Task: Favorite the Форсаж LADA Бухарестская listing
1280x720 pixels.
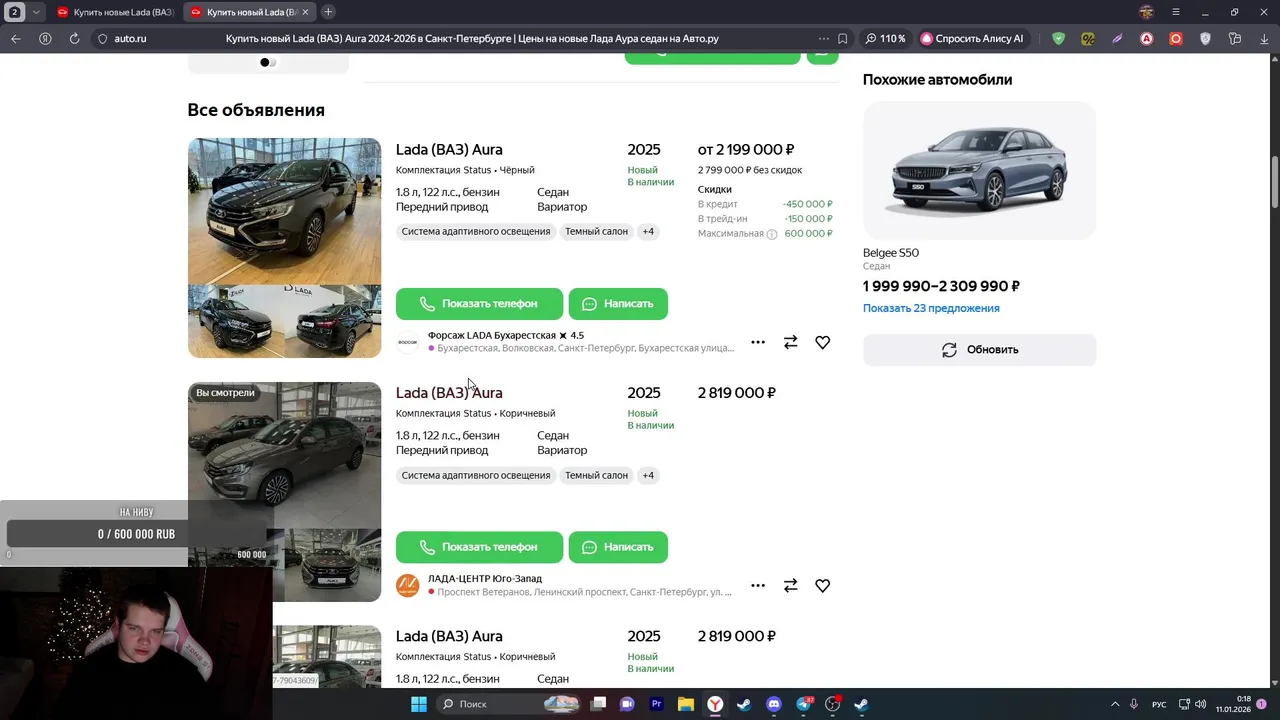Action: tap(822, 342)
